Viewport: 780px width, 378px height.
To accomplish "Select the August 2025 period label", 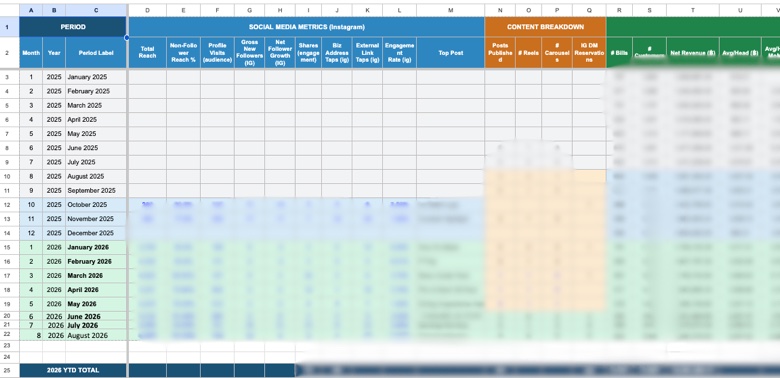I will click(x=96, y=177).
